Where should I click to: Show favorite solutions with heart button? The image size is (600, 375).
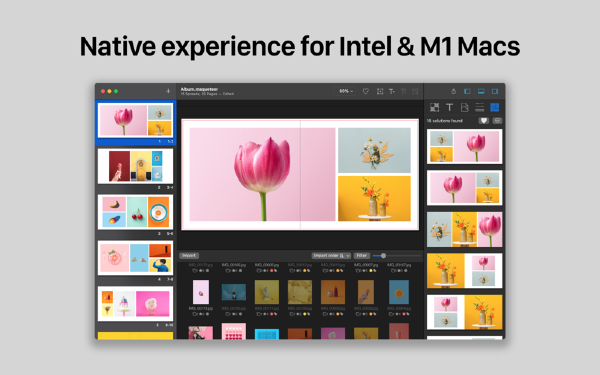tap(484, 121)
